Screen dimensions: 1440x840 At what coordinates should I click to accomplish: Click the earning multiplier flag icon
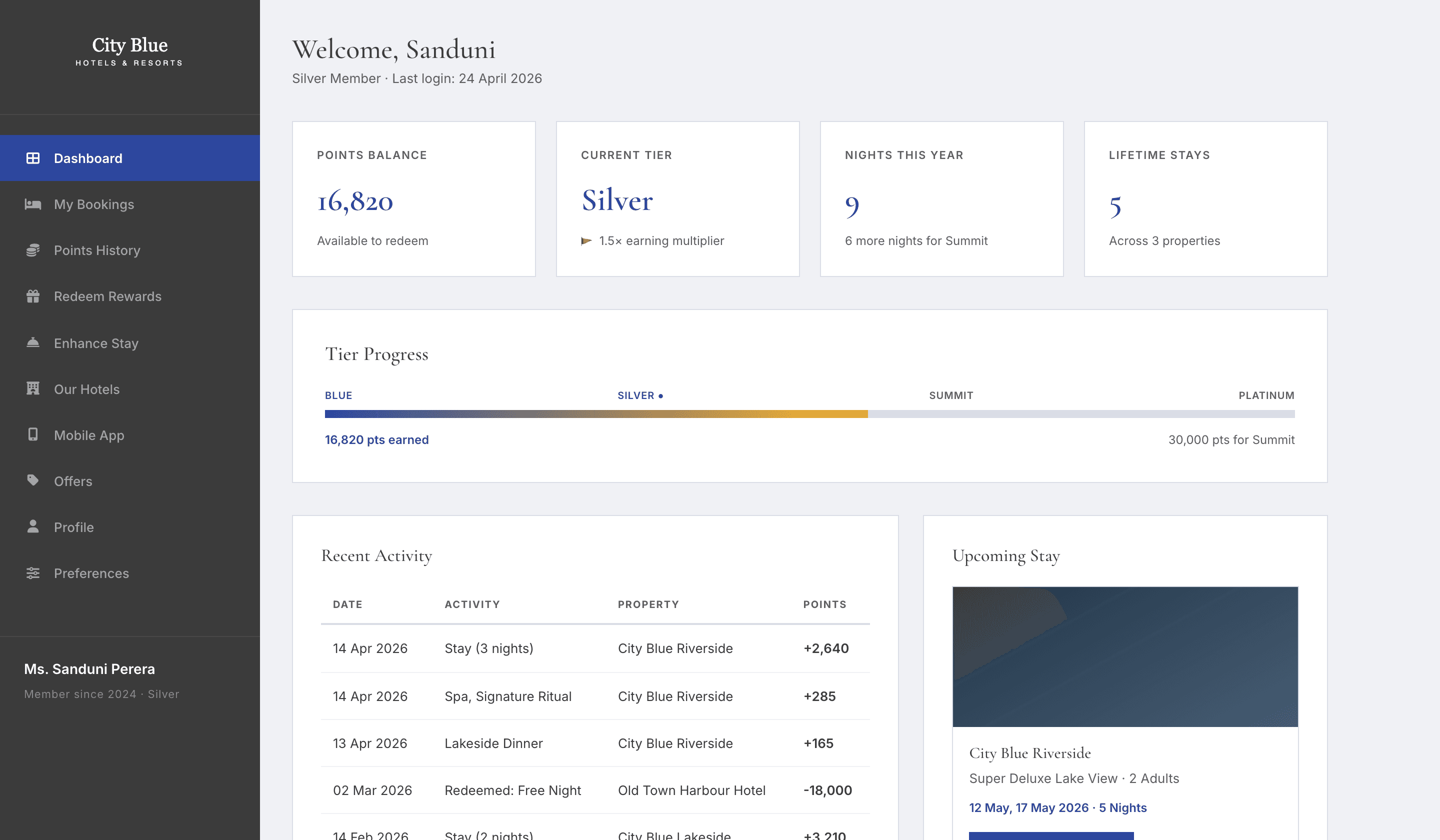point(586,240)
